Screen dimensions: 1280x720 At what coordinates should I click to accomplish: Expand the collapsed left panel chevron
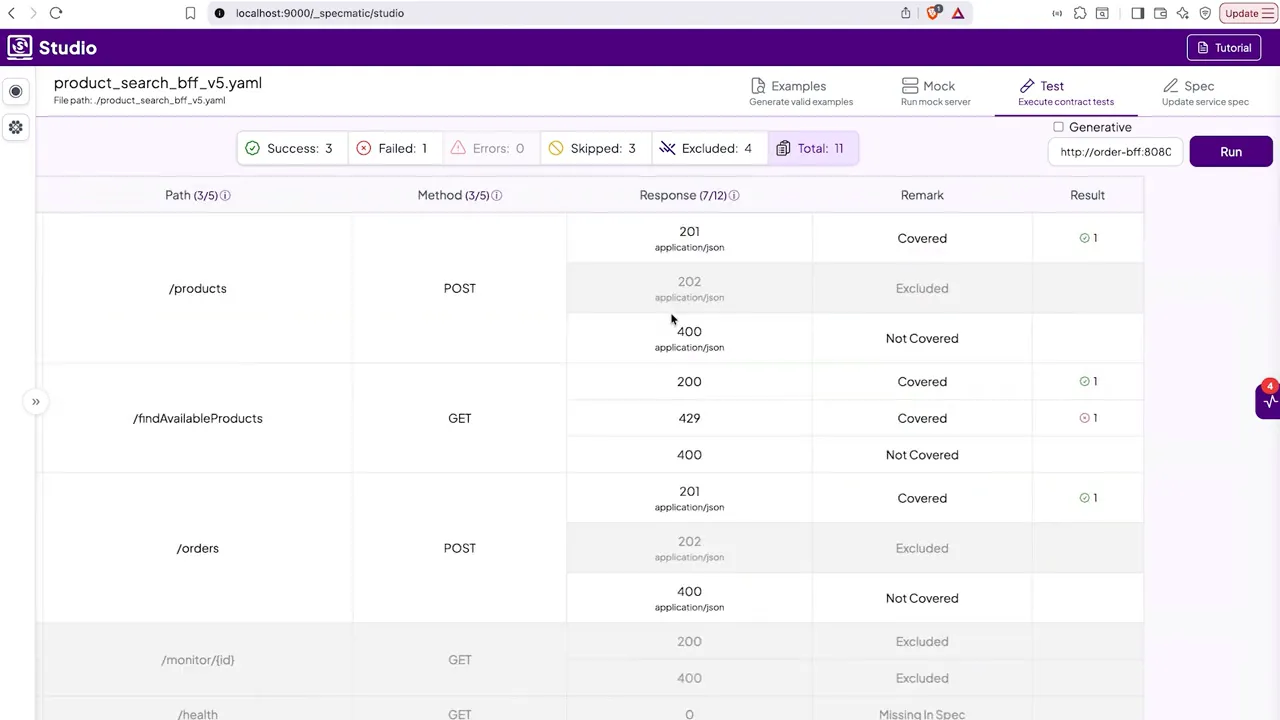35,401
